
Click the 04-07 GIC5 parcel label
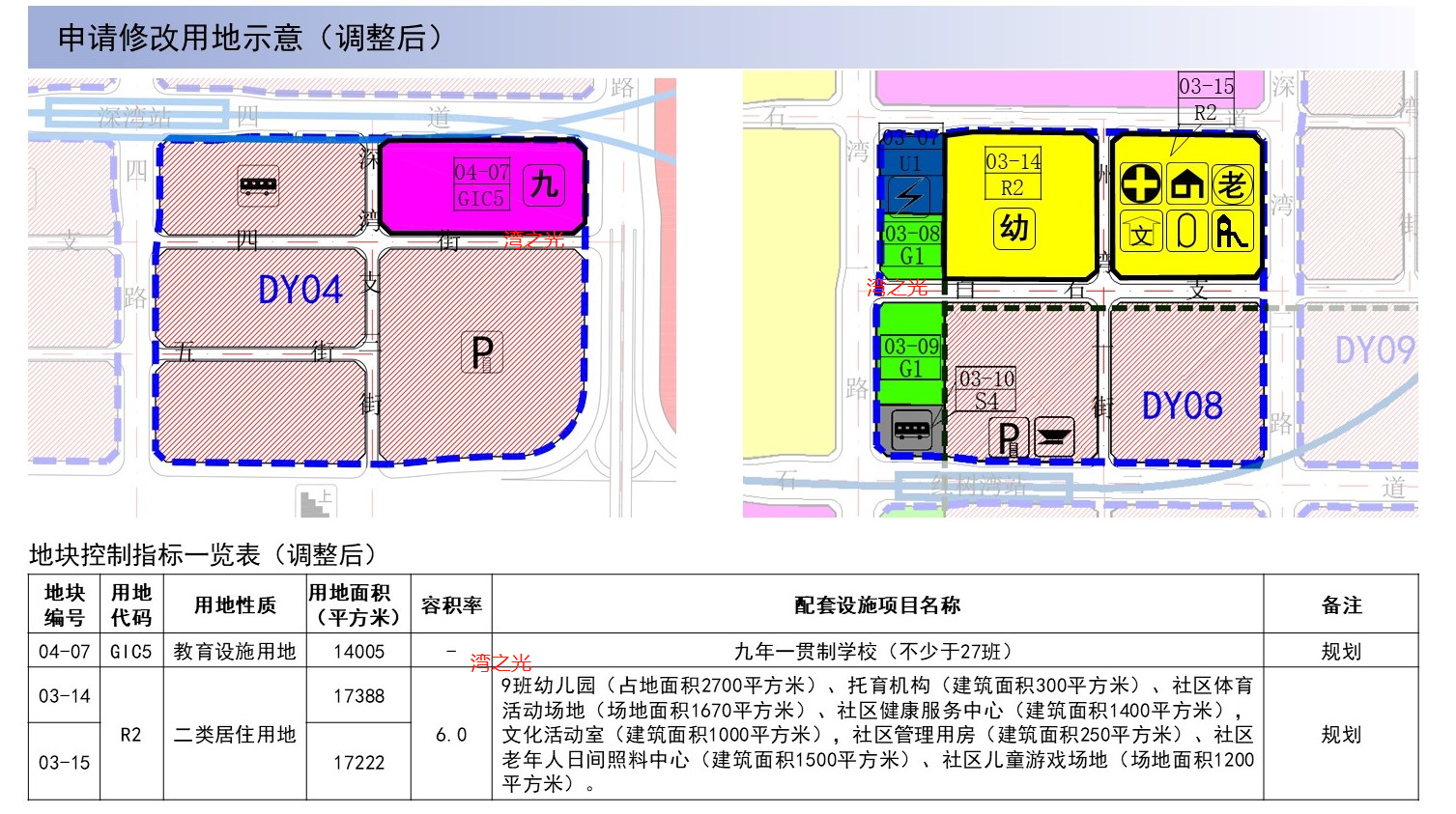tap(481, 185)
